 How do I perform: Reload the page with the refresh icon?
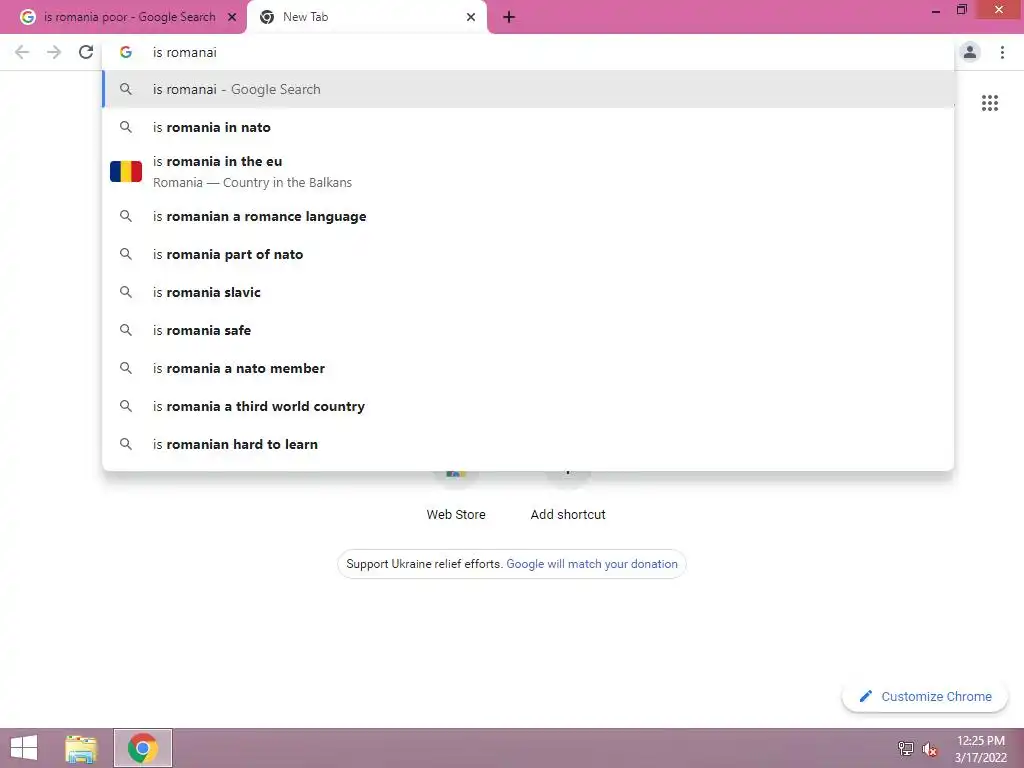click(x=86, y=52)
